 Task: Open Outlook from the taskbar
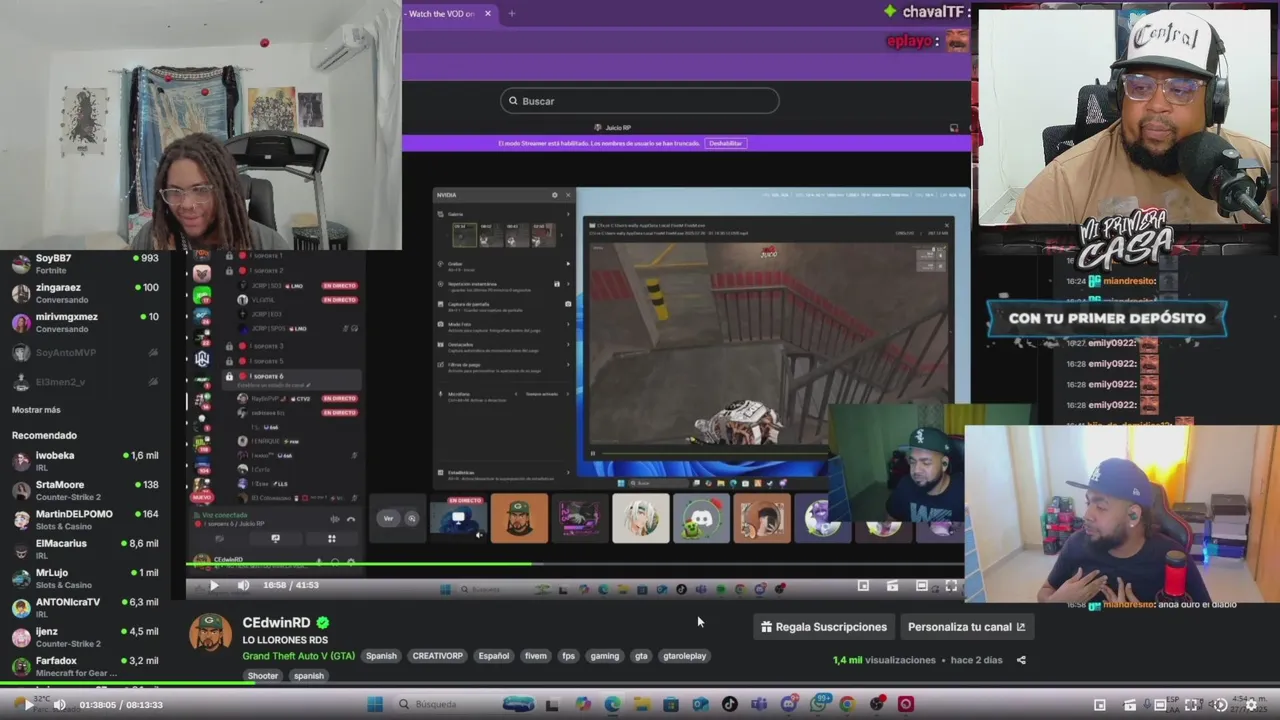[700, 705]
